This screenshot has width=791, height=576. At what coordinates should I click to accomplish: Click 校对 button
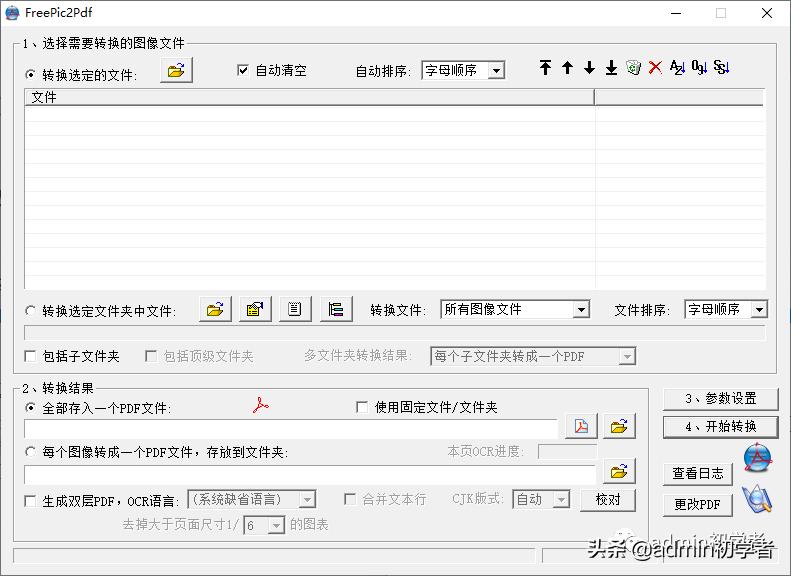point(608,500)
